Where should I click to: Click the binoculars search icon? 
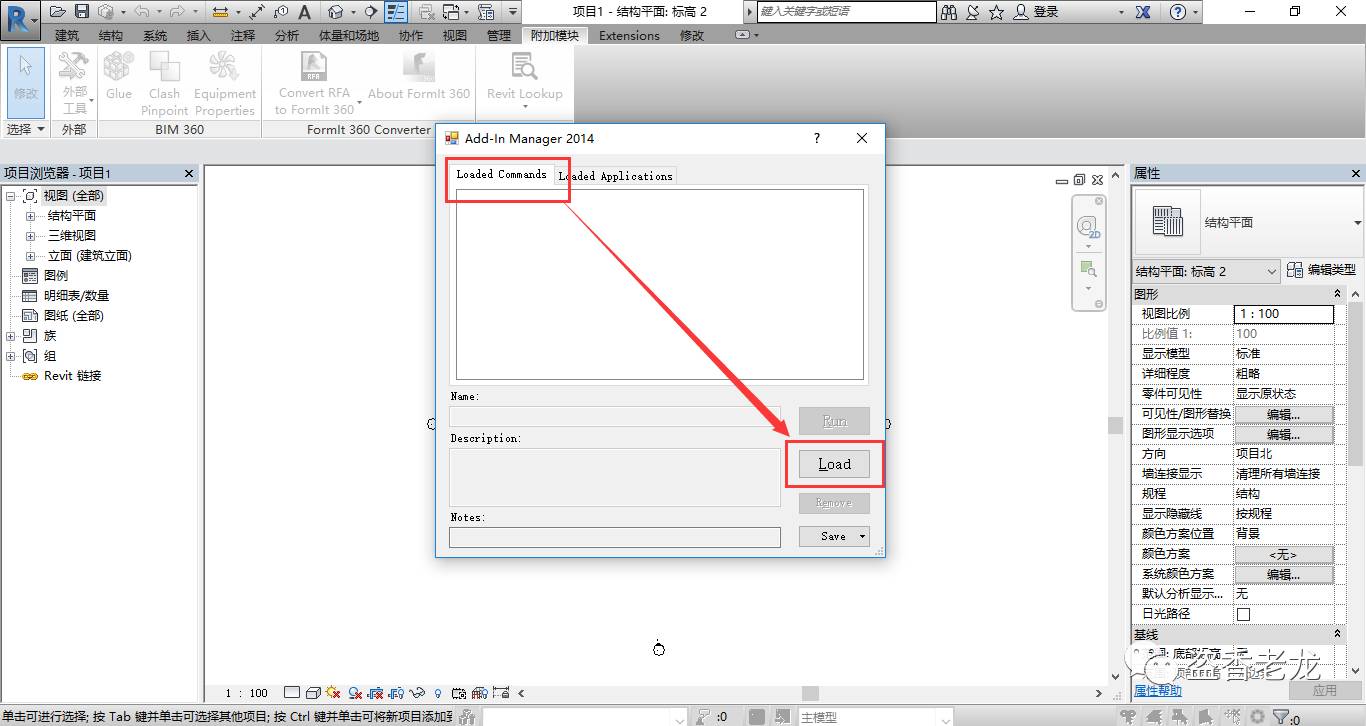[x=948, y=12]
